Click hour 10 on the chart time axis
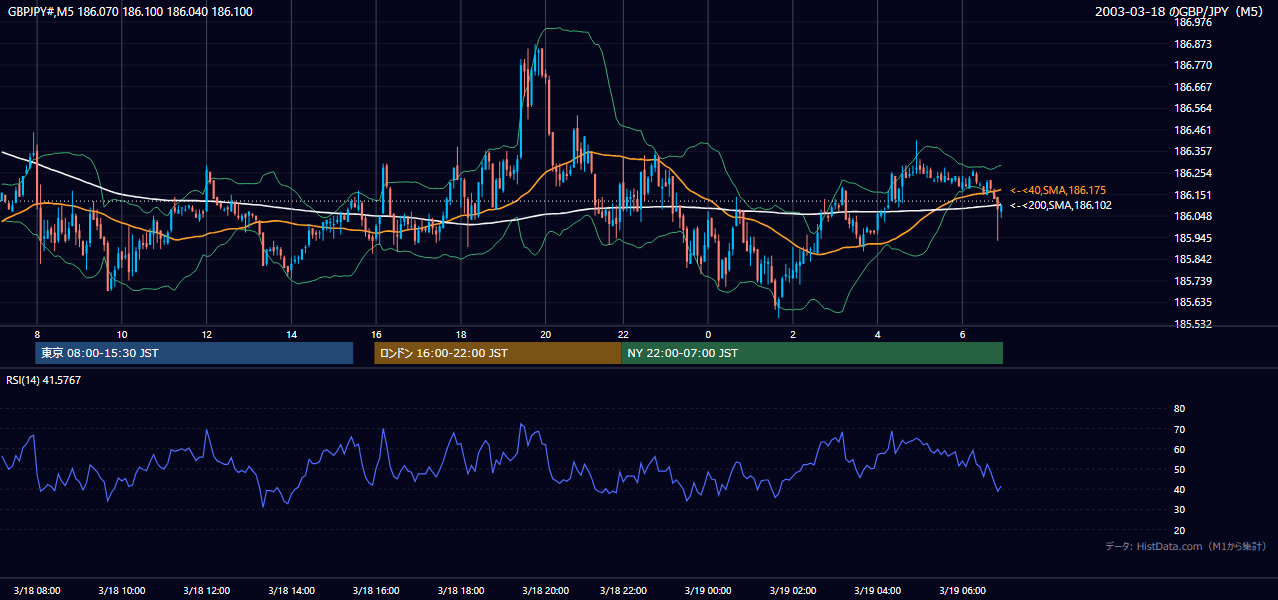Image resolution: width=1278 pixels, height=600 pixels. [121, 334]
